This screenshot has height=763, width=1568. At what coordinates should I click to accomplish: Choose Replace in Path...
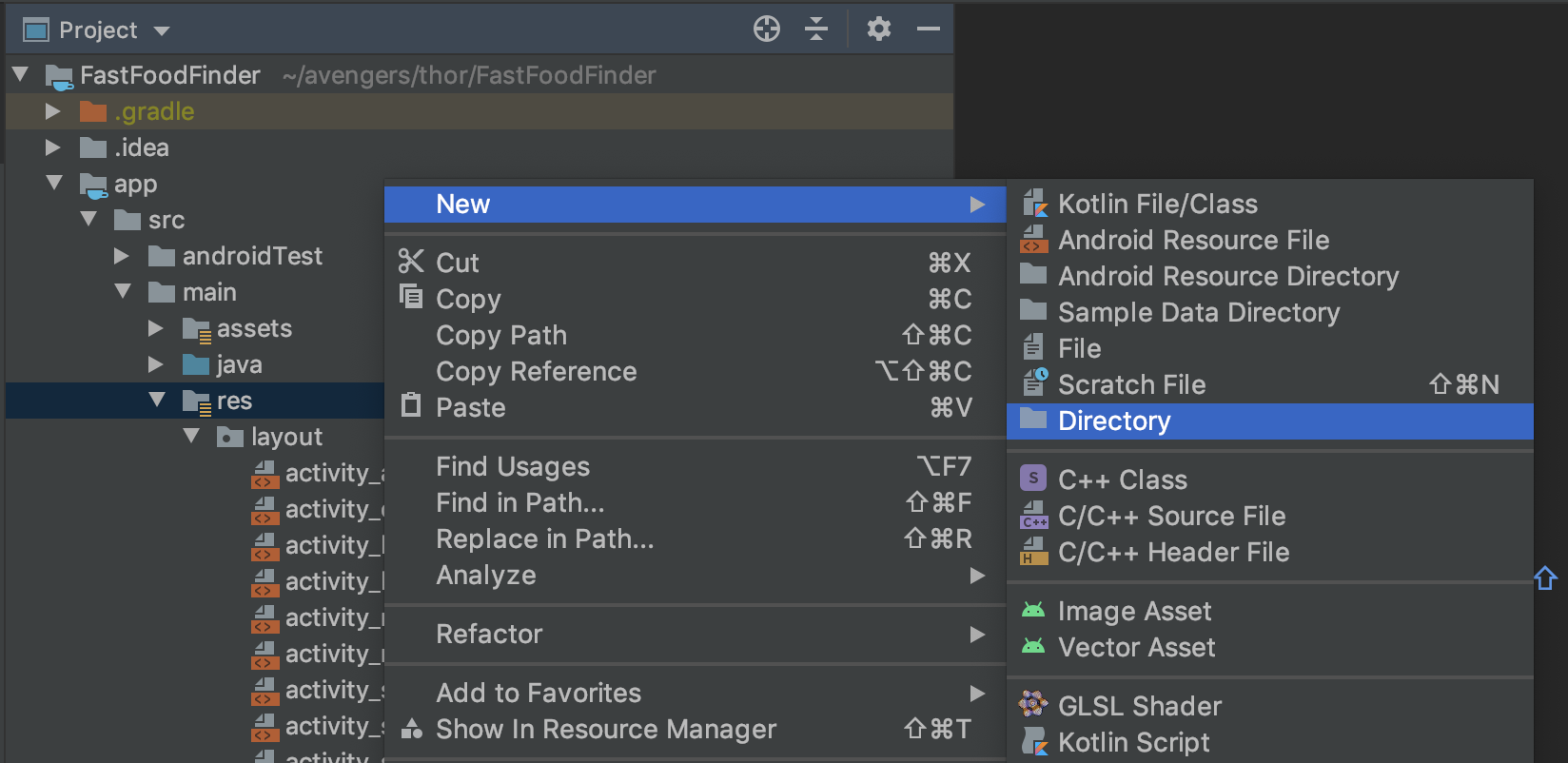pos(695,538)
